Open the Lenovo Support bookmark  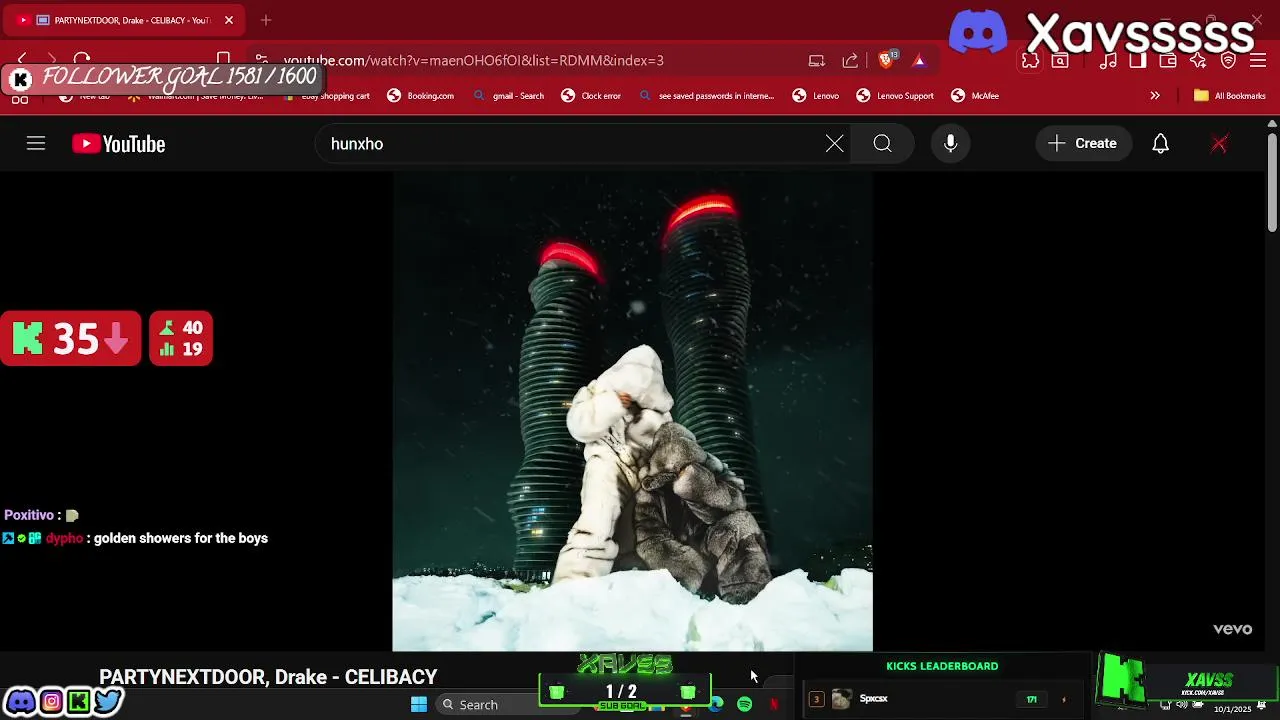(895, 96)
